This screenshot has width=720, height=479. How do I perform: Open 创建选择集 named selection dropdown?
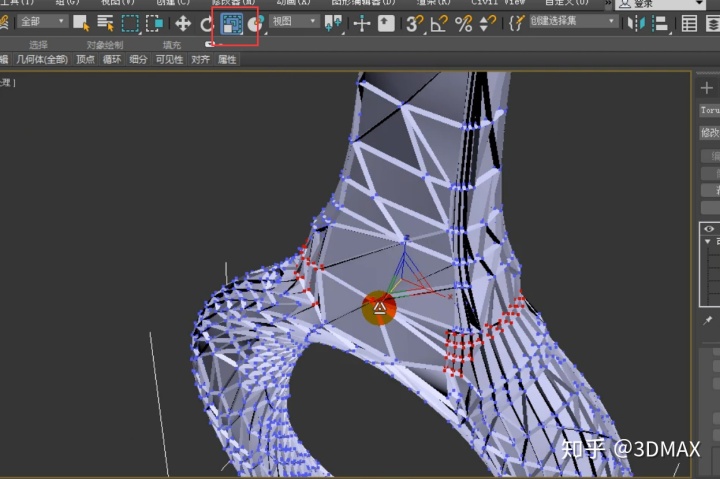click(x=572, y=21)
